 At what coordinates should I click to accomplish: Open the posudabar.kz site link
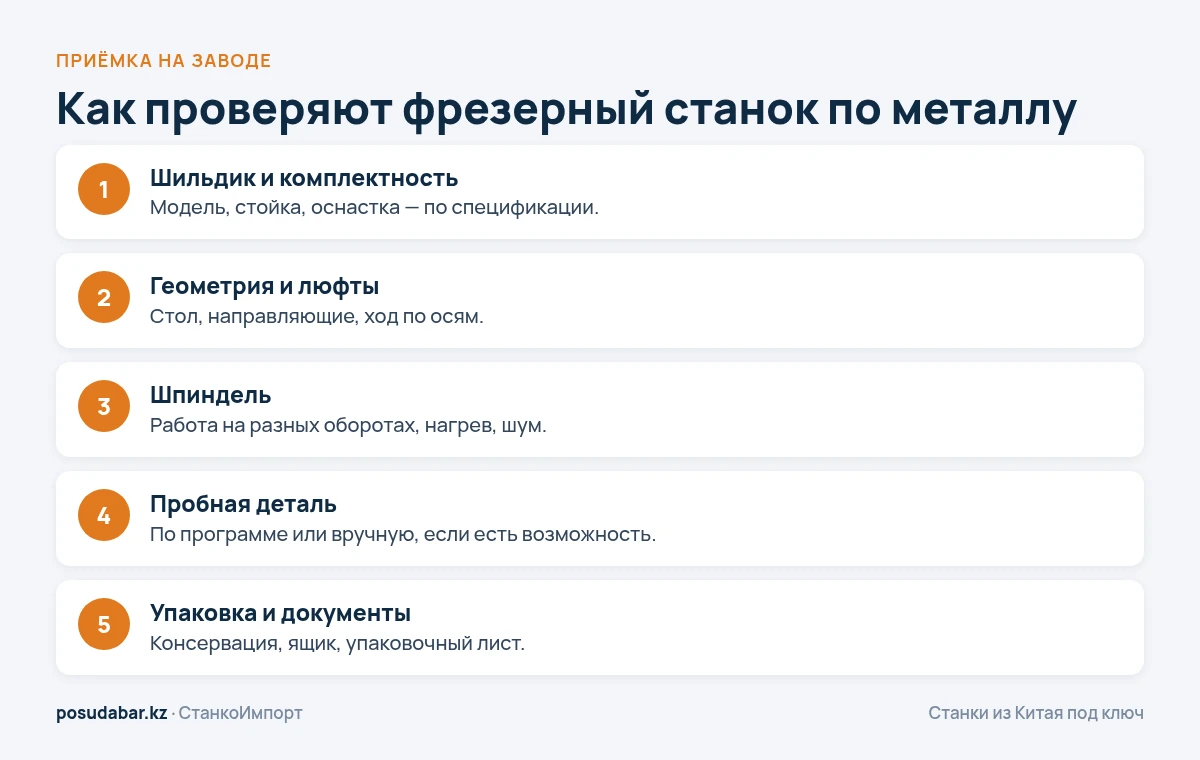click(112, 713)
